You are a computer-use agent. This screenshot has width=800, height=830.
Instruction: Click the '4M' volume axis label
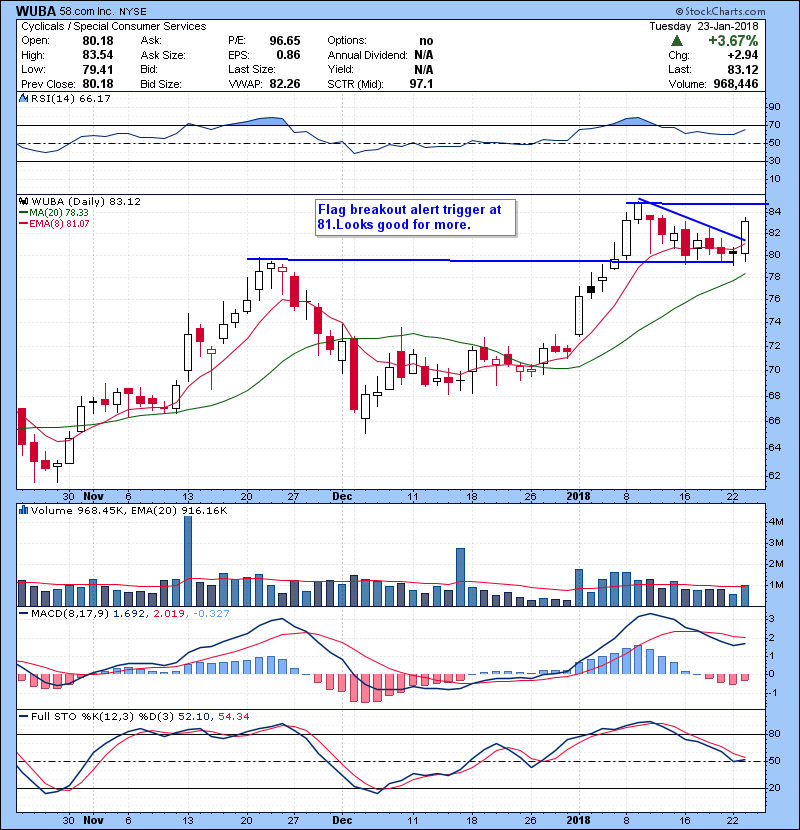coord(776,522)
